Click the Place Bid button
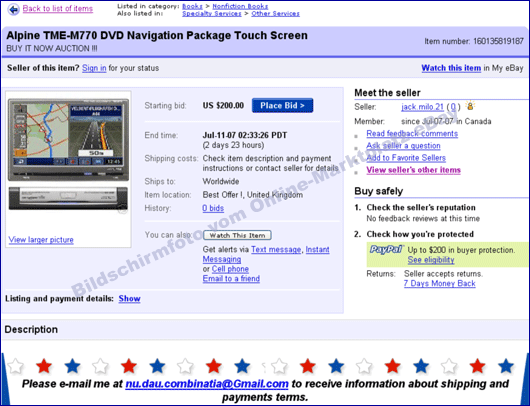Viewport: 530px width, 406px height. tap(282, 105)
